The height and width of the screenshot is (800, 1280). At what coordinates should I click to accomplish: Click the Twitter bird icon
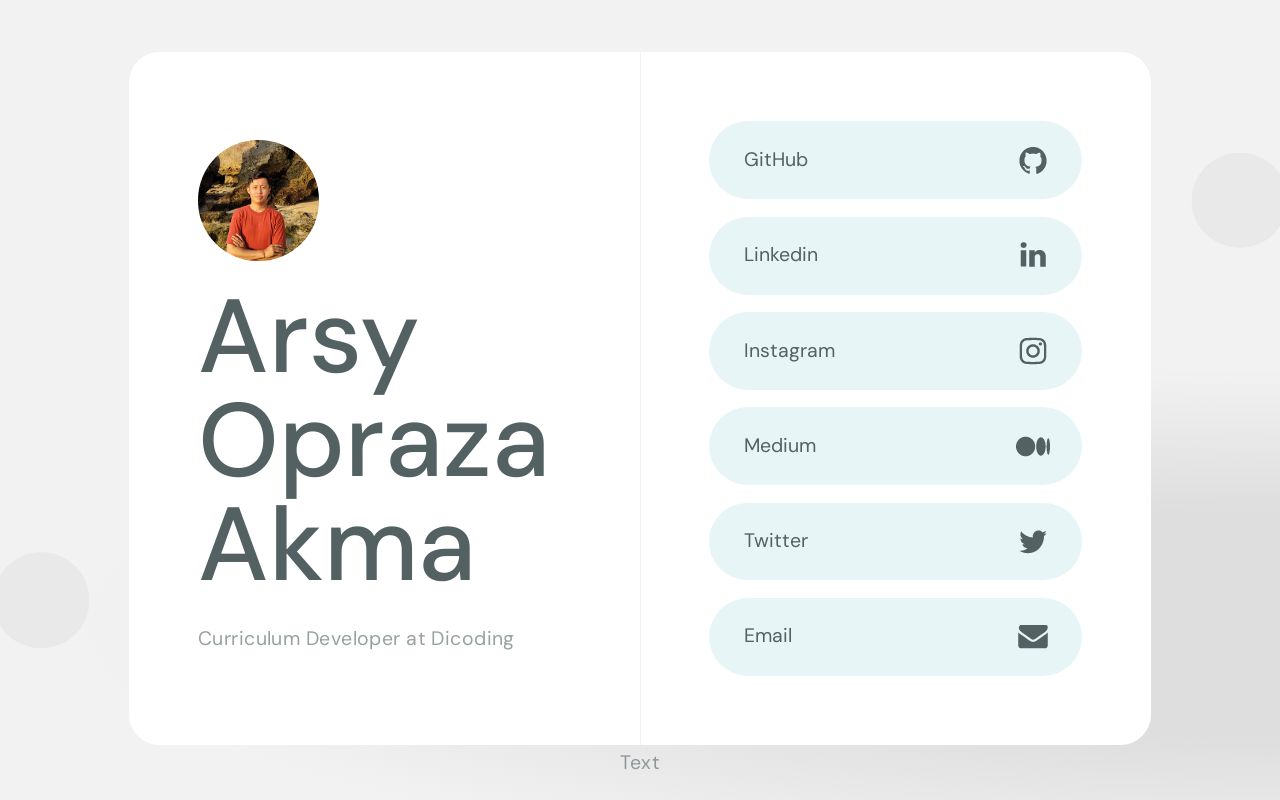(x=1033, y=541)
